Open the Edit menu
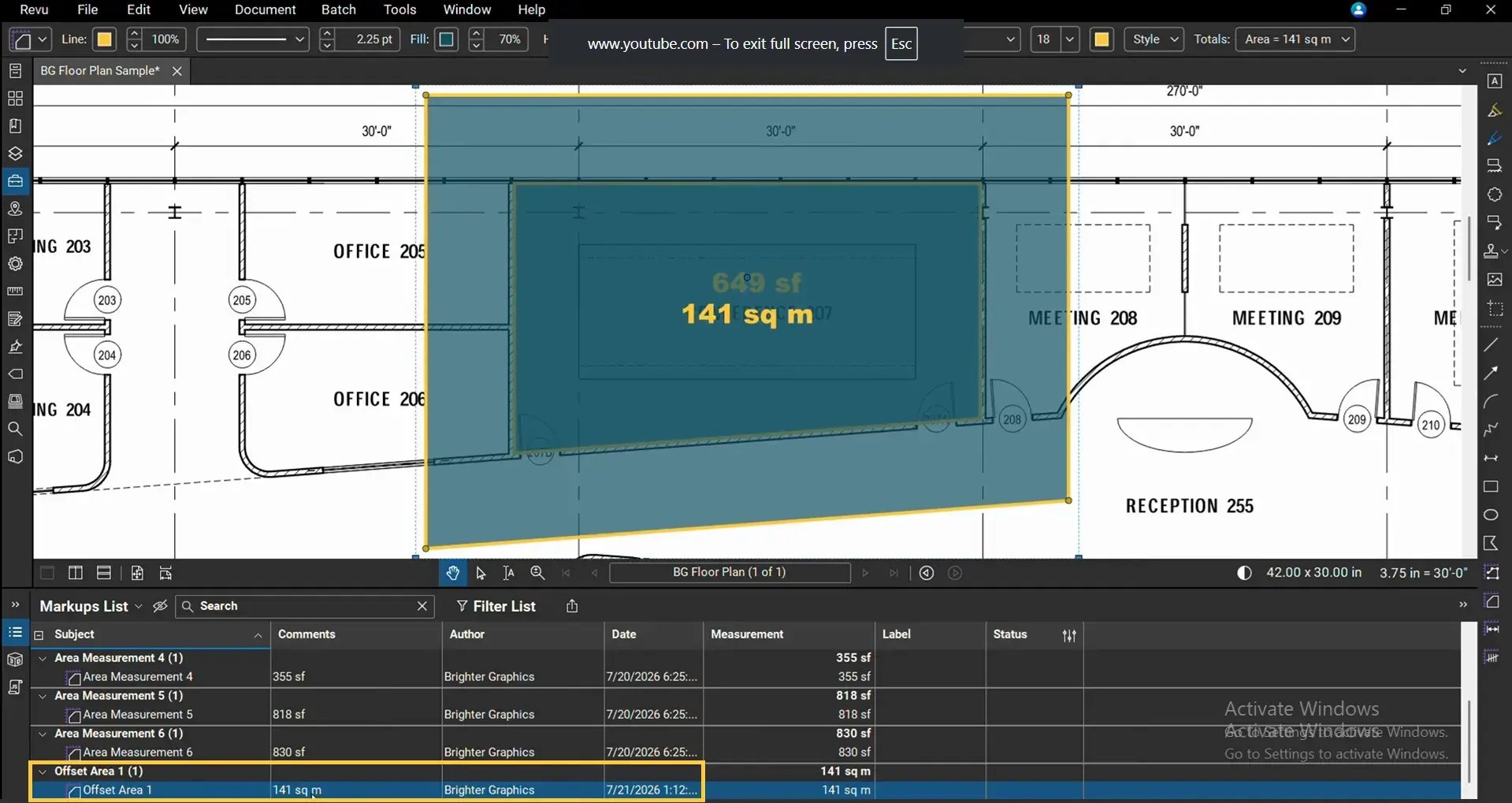The height and width of the screenshot is (803, 1512). [x=139, y=9]
